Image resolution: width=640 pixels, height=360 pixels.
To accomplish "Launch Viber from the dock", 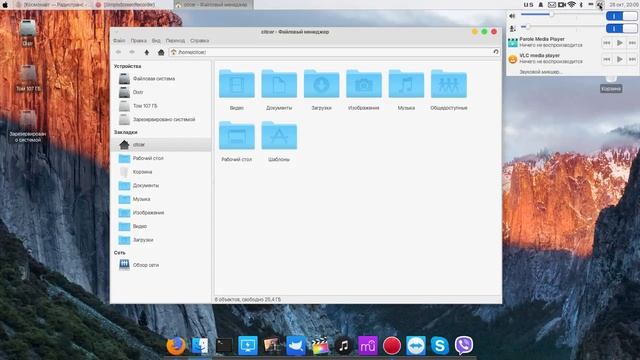I will click(464, 346).
